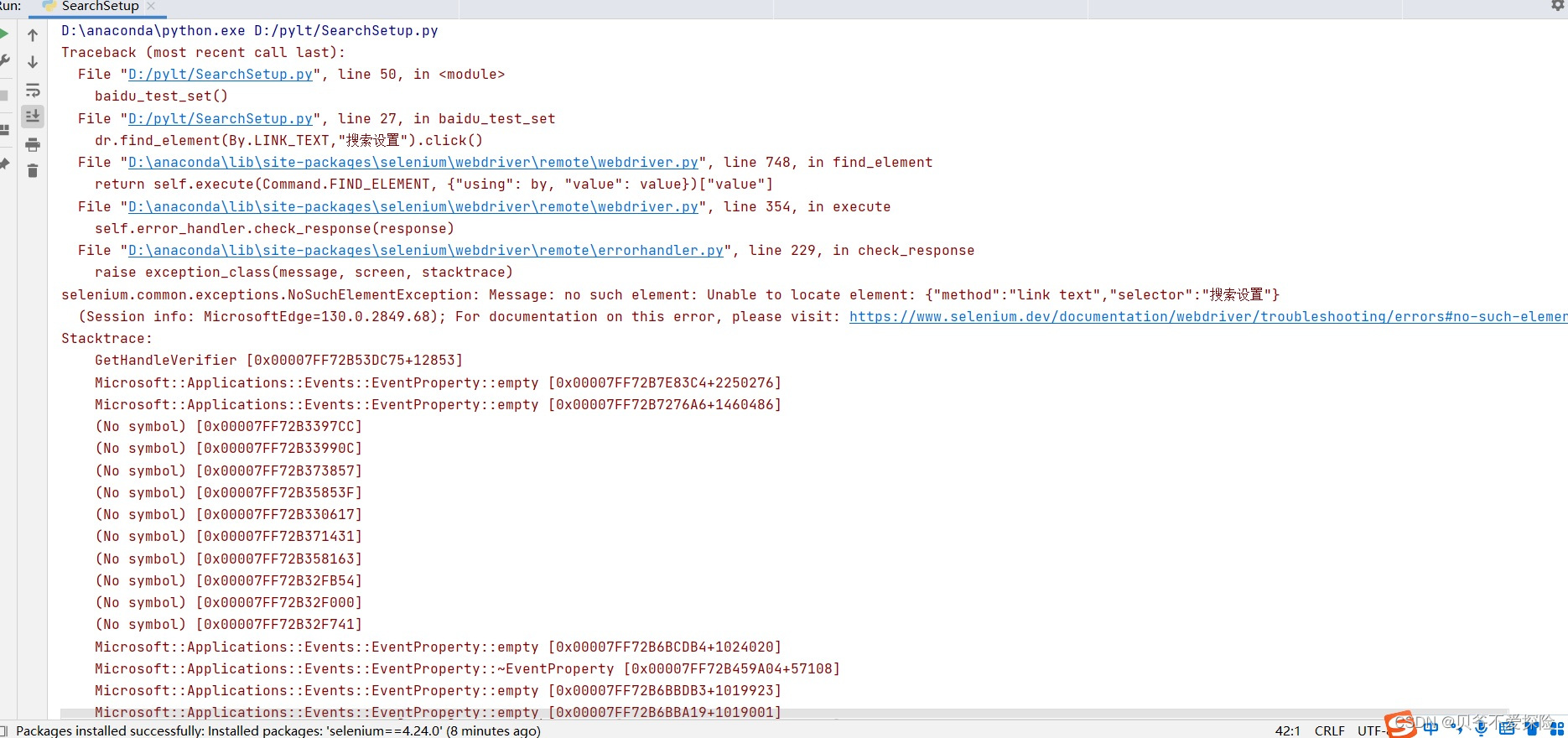Select the SearchSetup run tab
Viewport: 1568px width, 738px height.
pyautogui.click(x=99, y=7)
